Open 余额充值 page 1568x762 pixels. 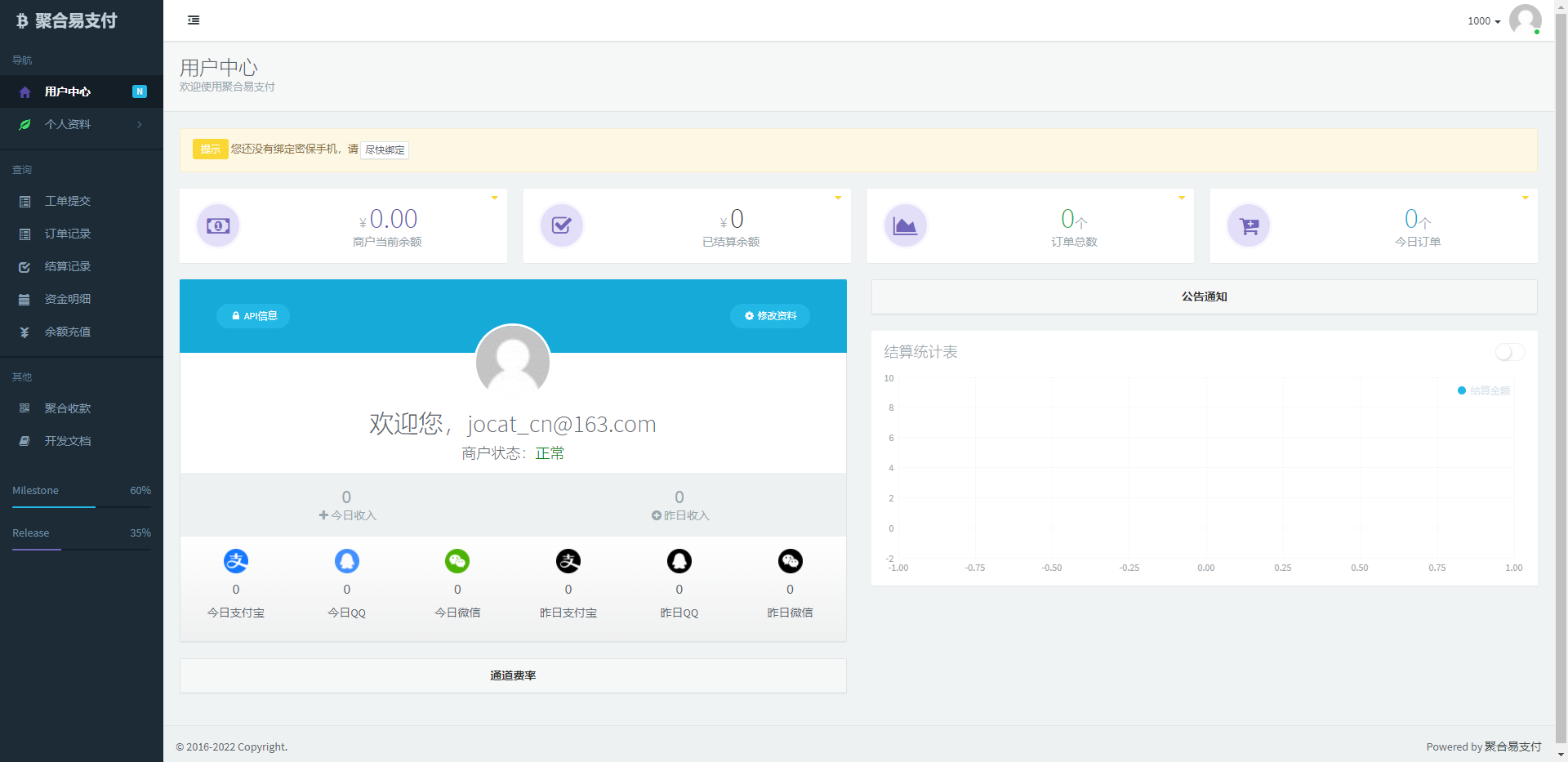(x=82, y=332)
